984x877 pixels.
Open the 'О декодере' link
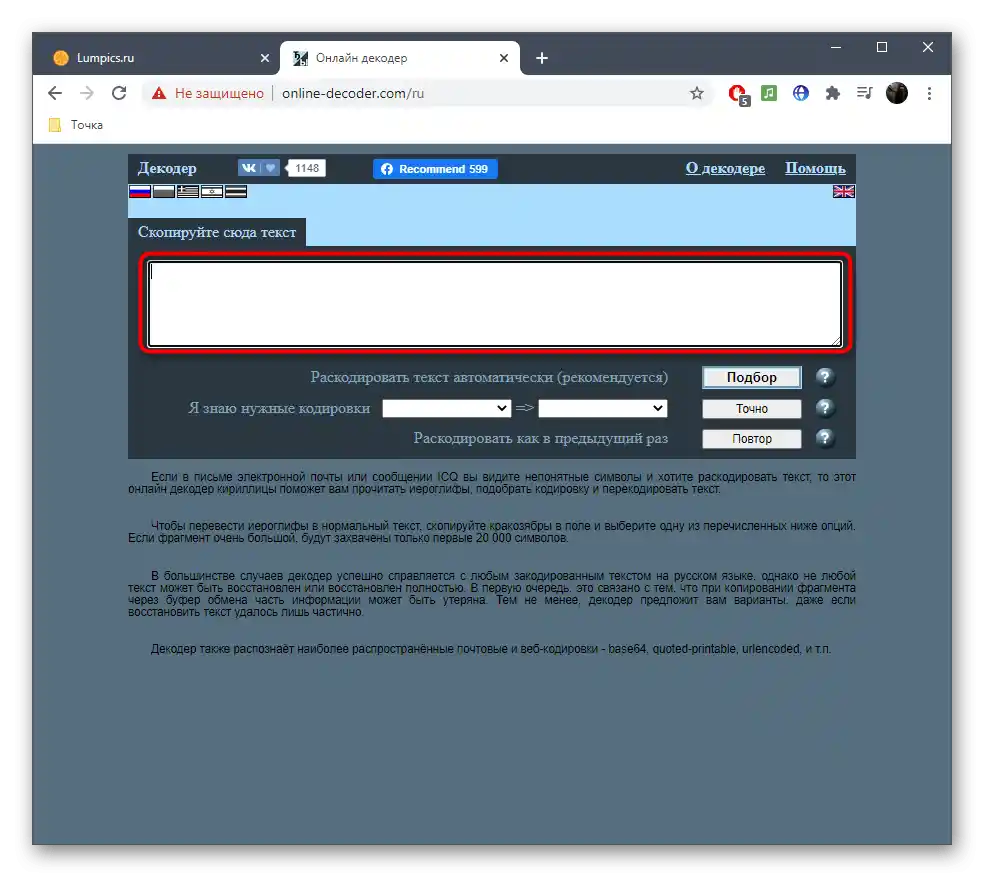click(725, 168)
